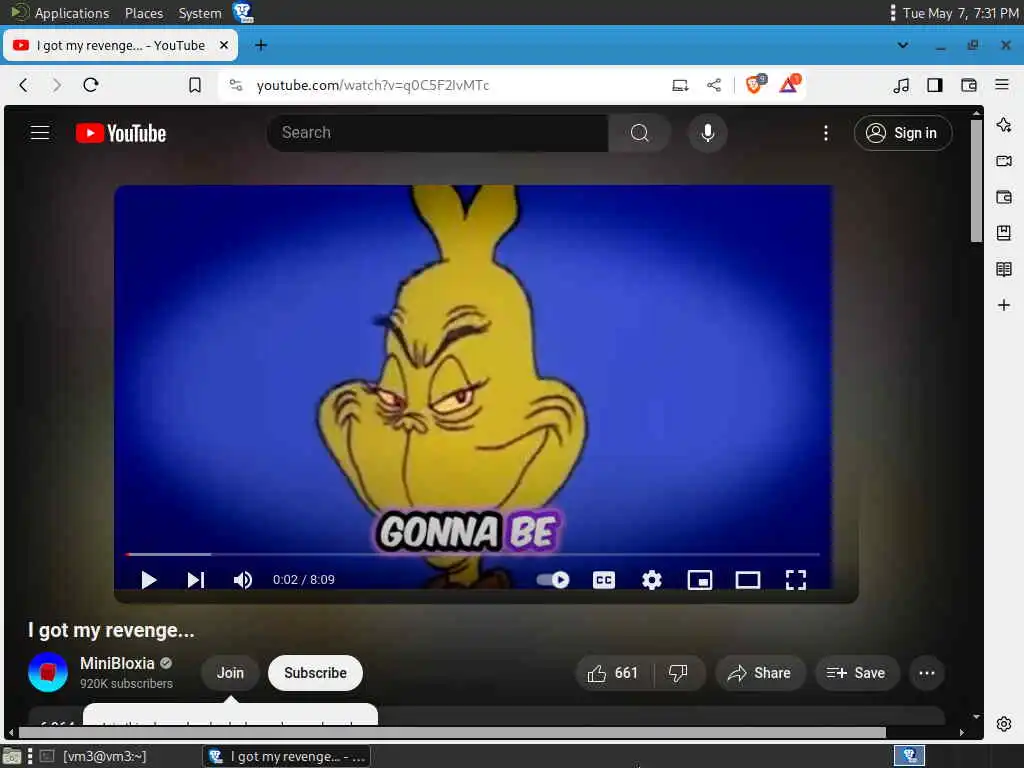Enable miniplayer mode

[699, 580]
